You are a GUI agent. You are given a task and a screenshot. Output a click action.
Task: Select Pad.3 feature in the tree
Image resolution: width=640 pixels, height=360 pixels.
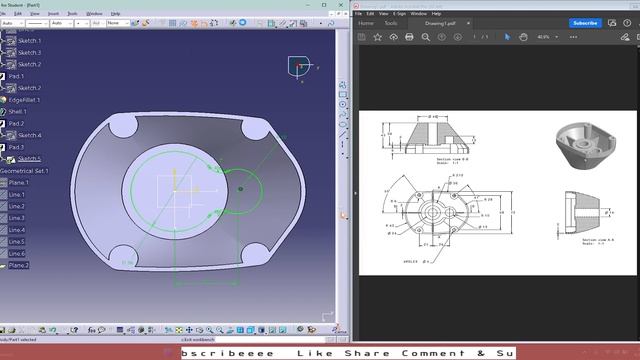point(16,147)
